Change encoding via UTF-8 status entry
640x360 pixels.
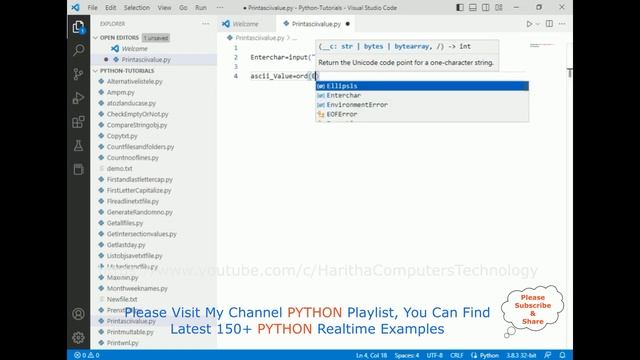coord(435,355)
